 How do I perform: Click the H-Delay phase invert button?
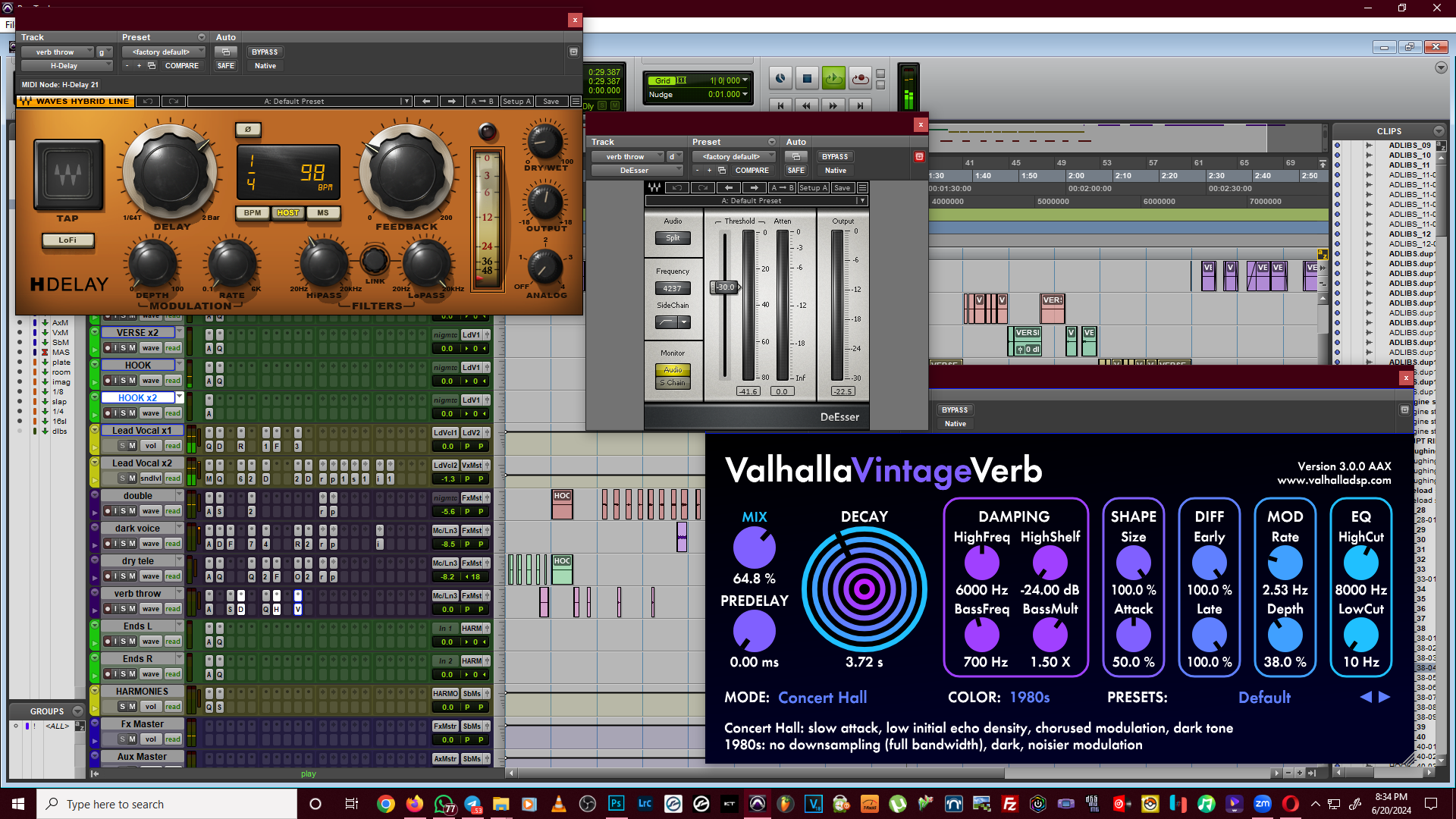pyautogui.click(x=248, y=130)
